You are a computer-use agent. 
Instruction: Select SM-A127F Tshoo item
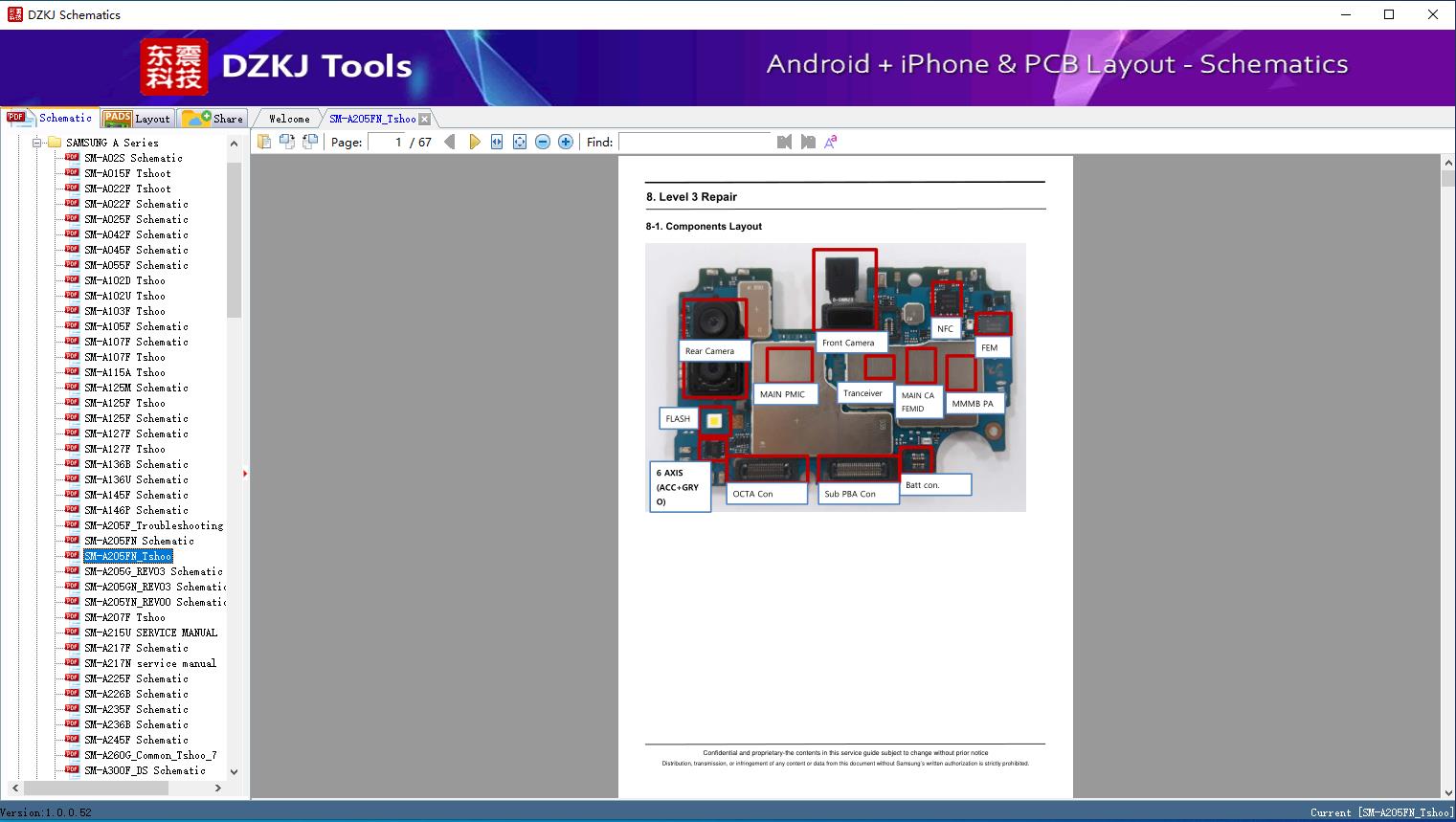(x=124, y=449)
